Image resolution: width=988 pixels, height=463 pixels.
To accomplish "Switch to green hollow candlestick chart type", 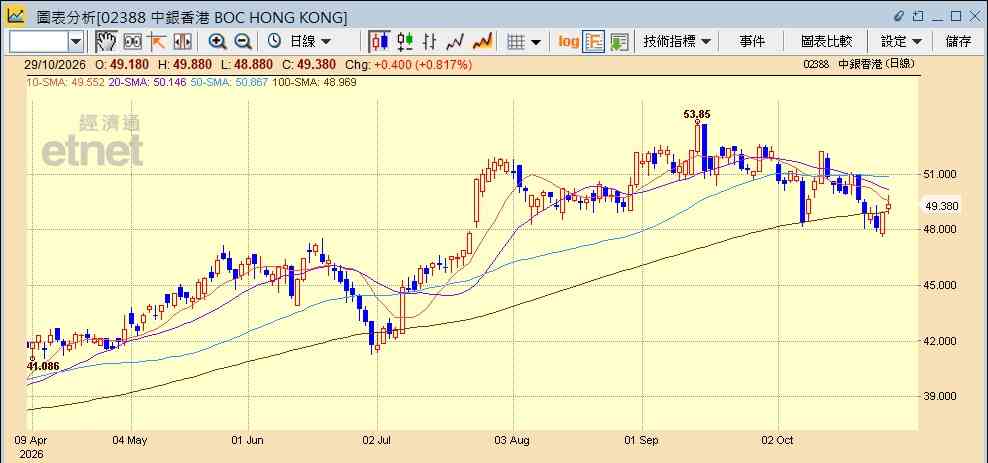I will (x=405, y=42).
